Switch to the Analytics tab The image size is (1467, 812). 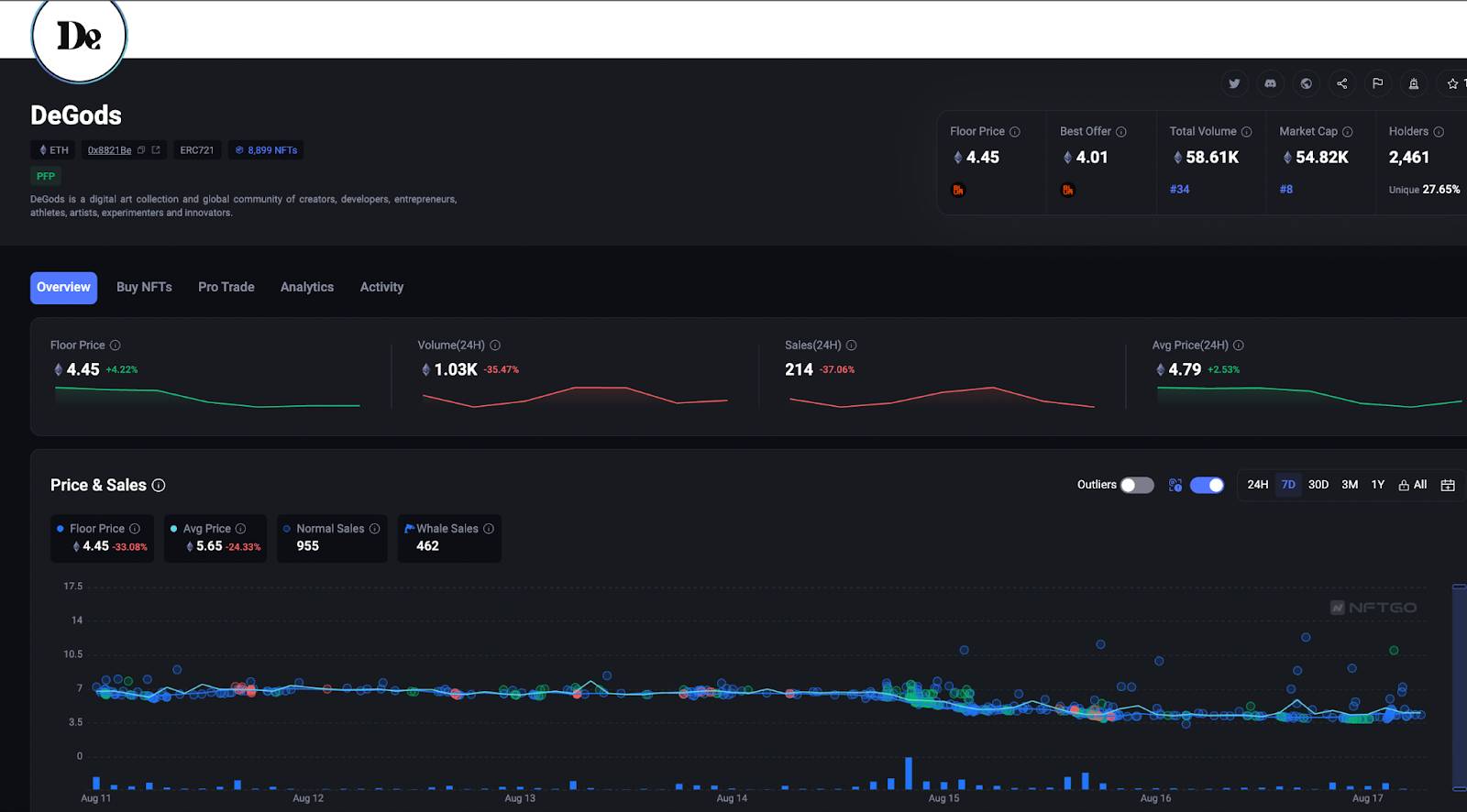coord(307,288)
